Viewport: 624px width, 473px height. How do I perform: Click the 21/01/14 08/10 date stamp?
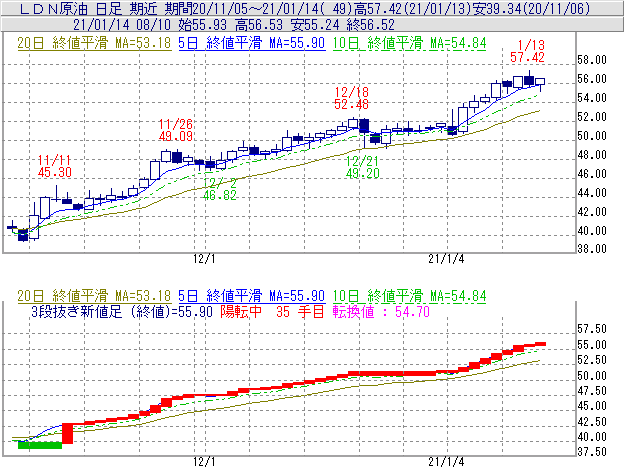(x=122, y=25)
